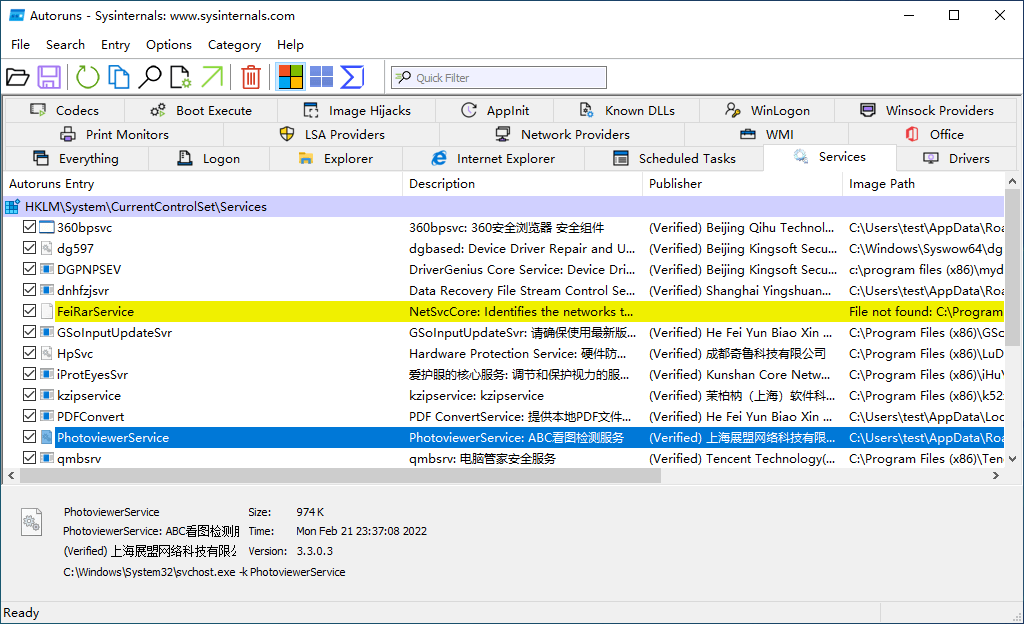Click the horizontal scrollbar right arrow
1024x624 pixels.
point(996,476)
